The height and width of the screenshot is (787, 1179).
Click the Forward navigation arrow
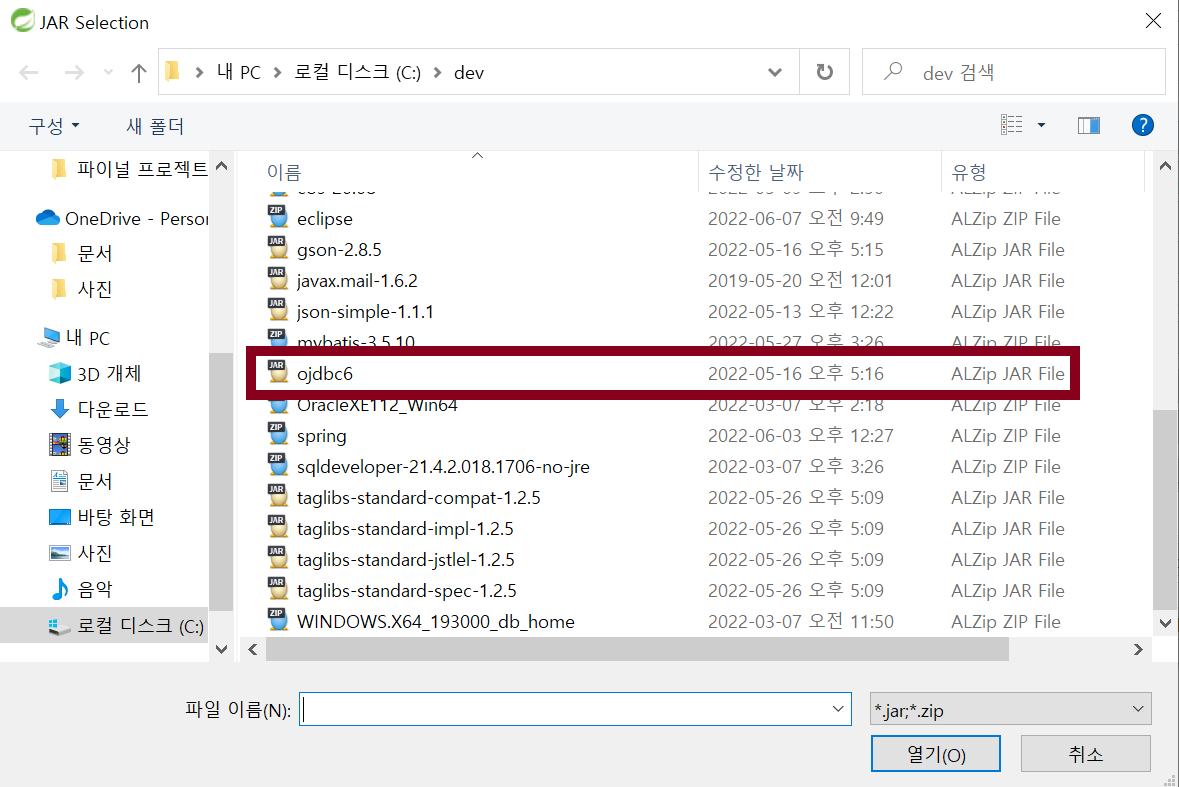pyautogui.click(x=74, y=72)
